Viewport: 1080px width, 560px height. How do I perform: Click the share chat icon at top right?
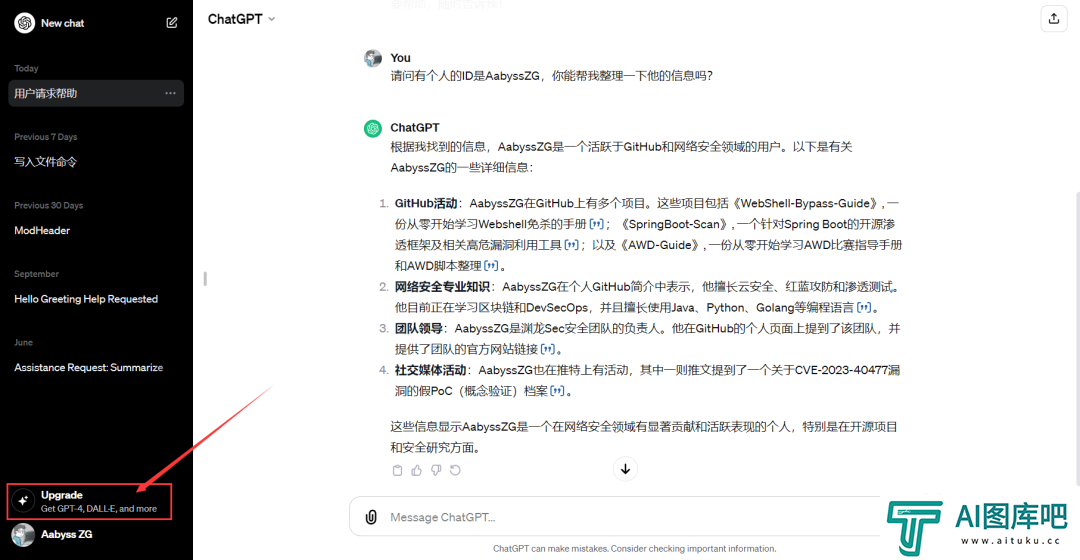(x=1053, y=18)
